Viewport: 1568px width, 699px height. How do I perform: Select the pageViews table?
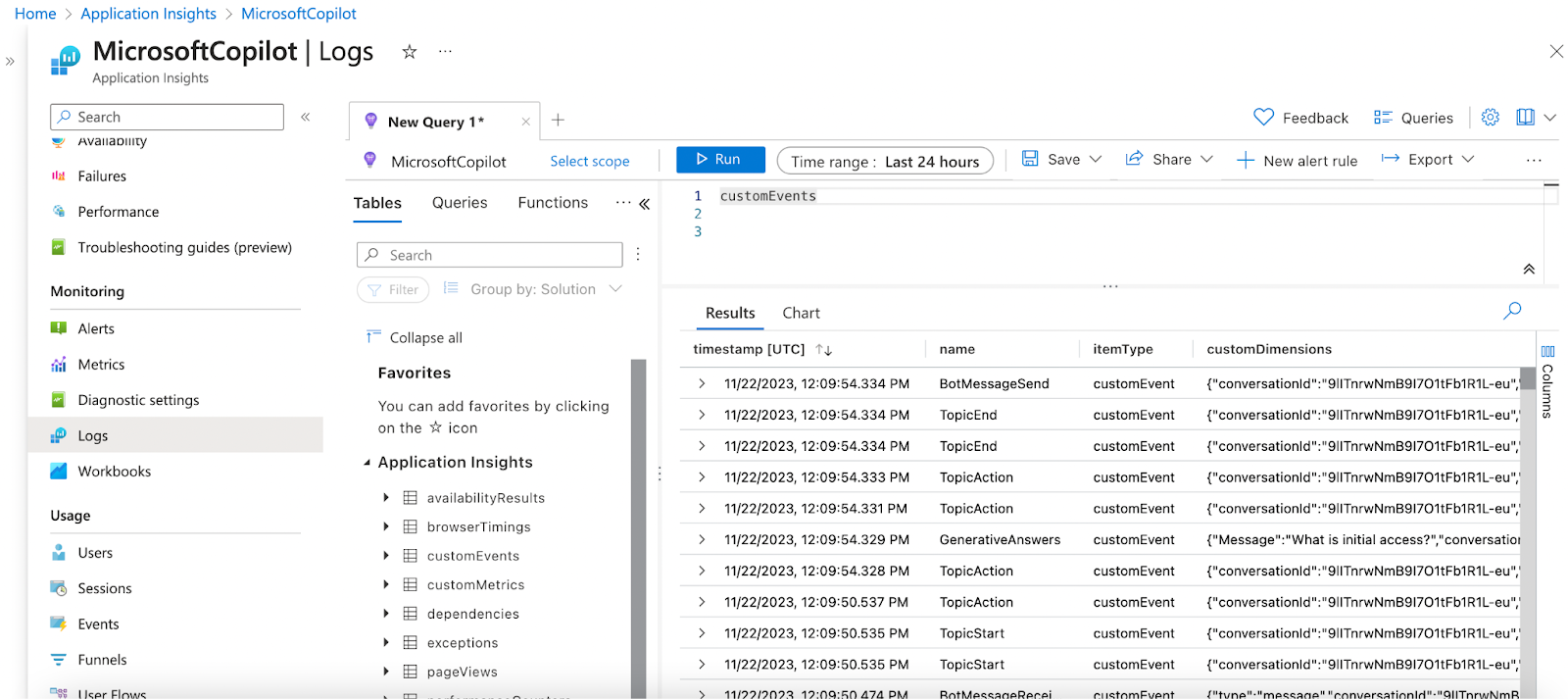click(x=462, y=672)
